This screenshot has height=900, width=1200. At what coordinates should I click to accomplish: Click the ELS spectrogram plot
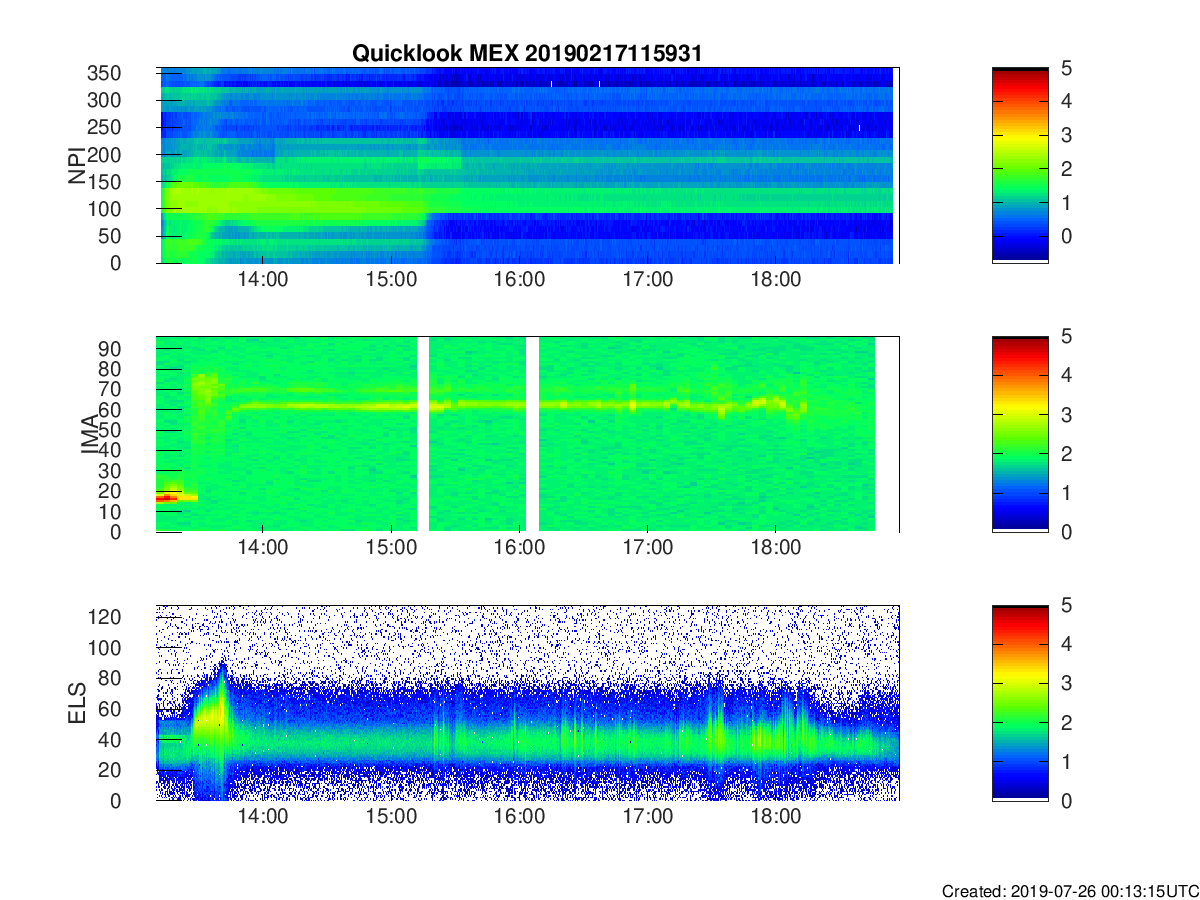tap(528, 703)
